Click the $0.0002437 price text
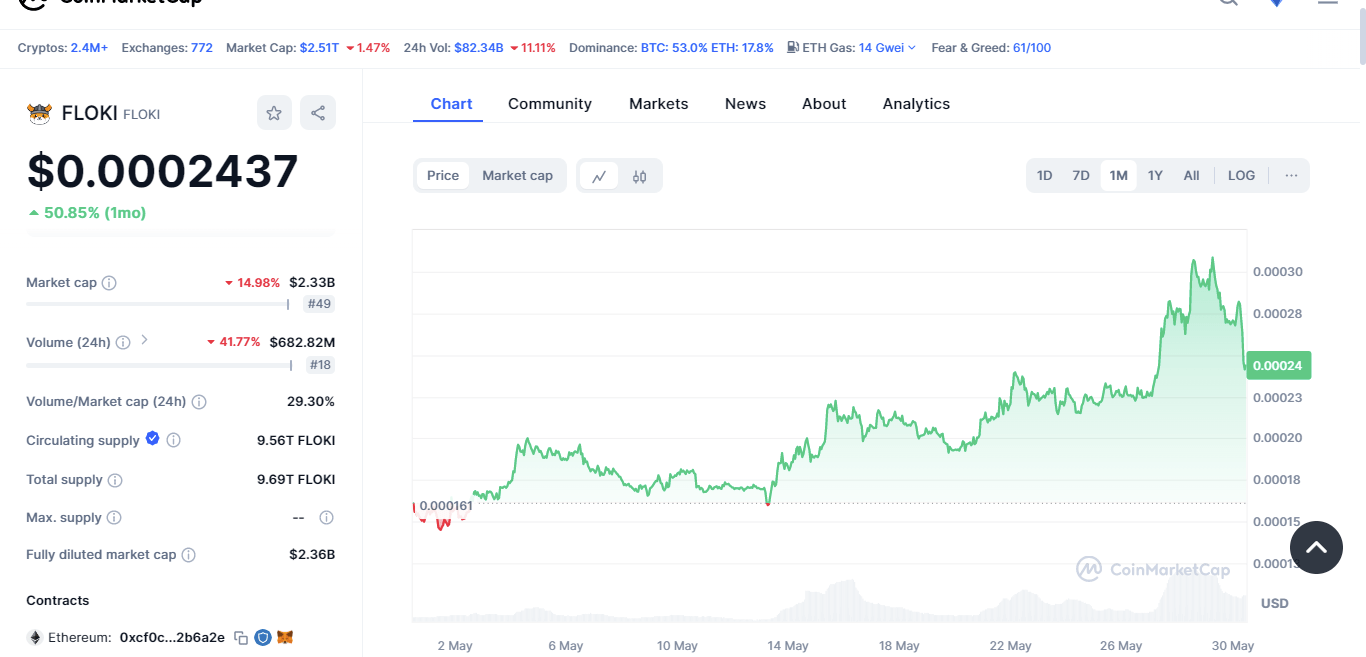Image resolution: width=1366 pixels, height=657 pixels. 162,171
